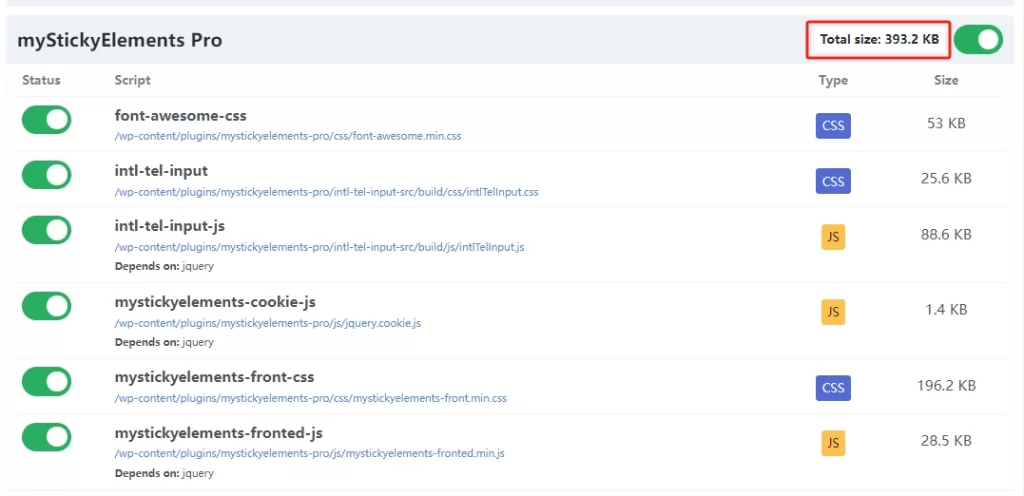This screenshot has width=1024, height=496.
Task: Click the JS badge for mystickyelements-cookie-js
Action: [x=832, y=311]
